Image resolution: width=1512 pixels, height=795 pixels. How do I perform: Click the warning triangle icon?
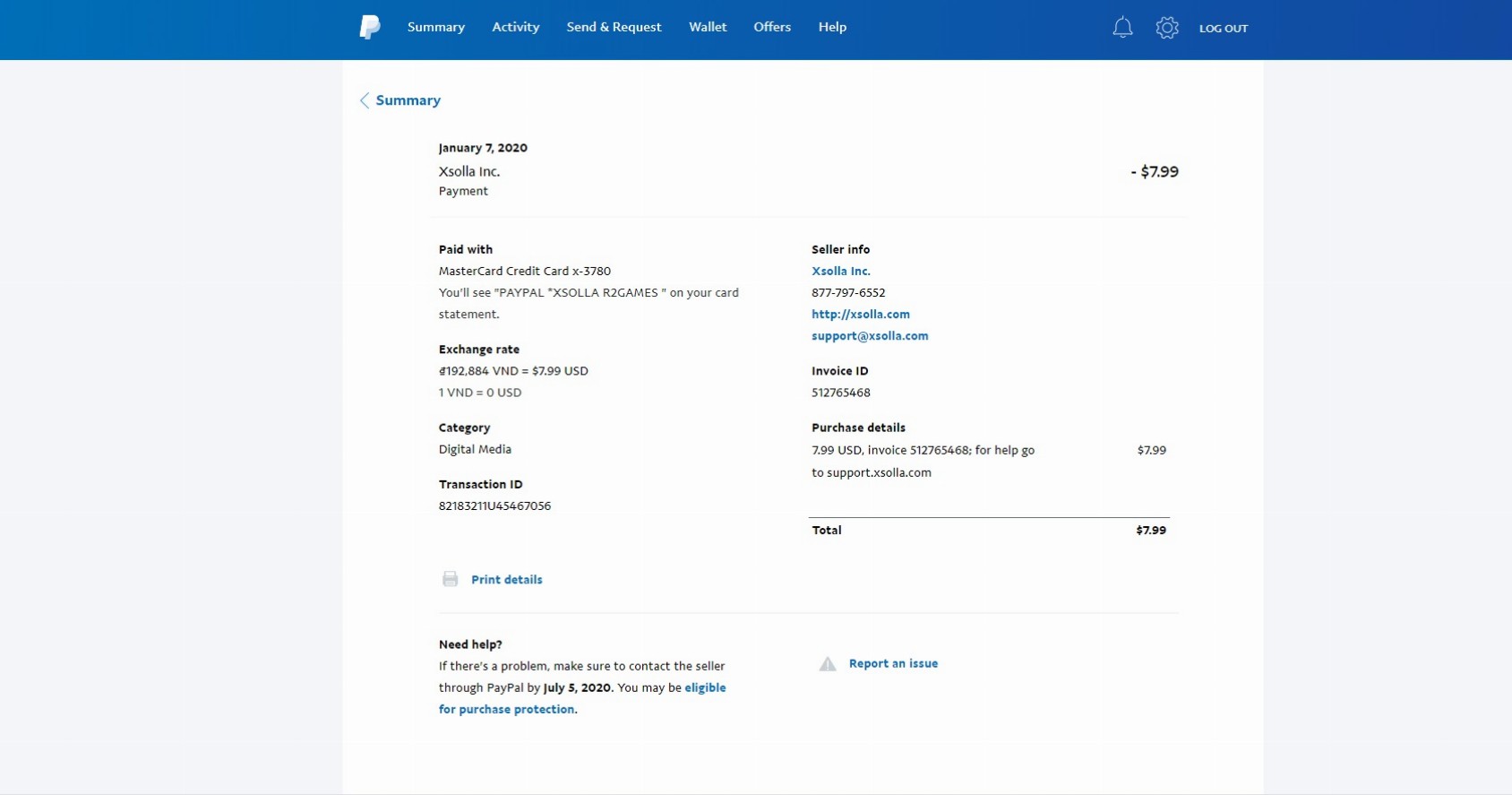point(828,664)
